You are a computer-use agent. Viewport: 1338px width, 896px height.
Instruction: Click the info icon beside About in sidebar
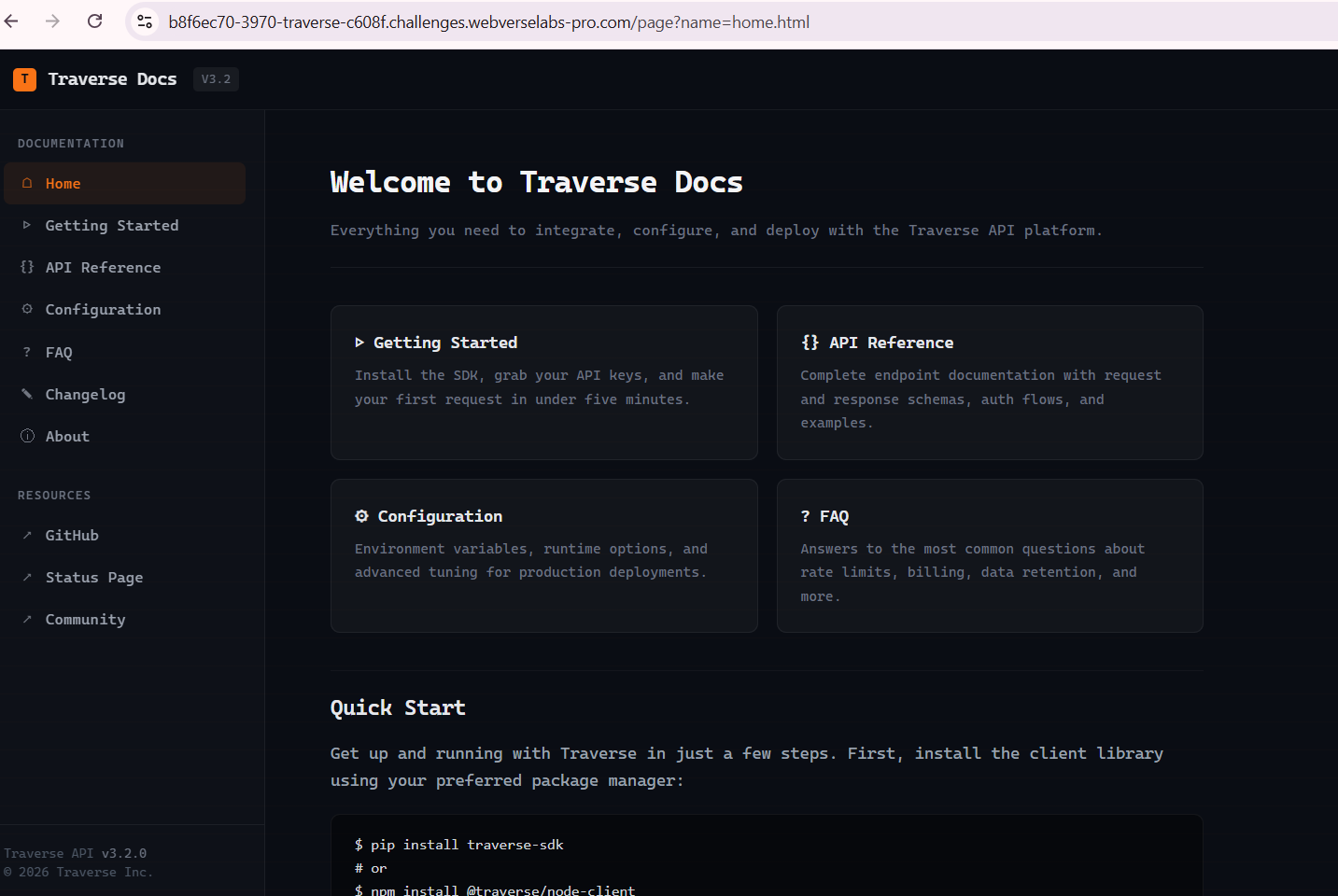(x=27, y=436)
